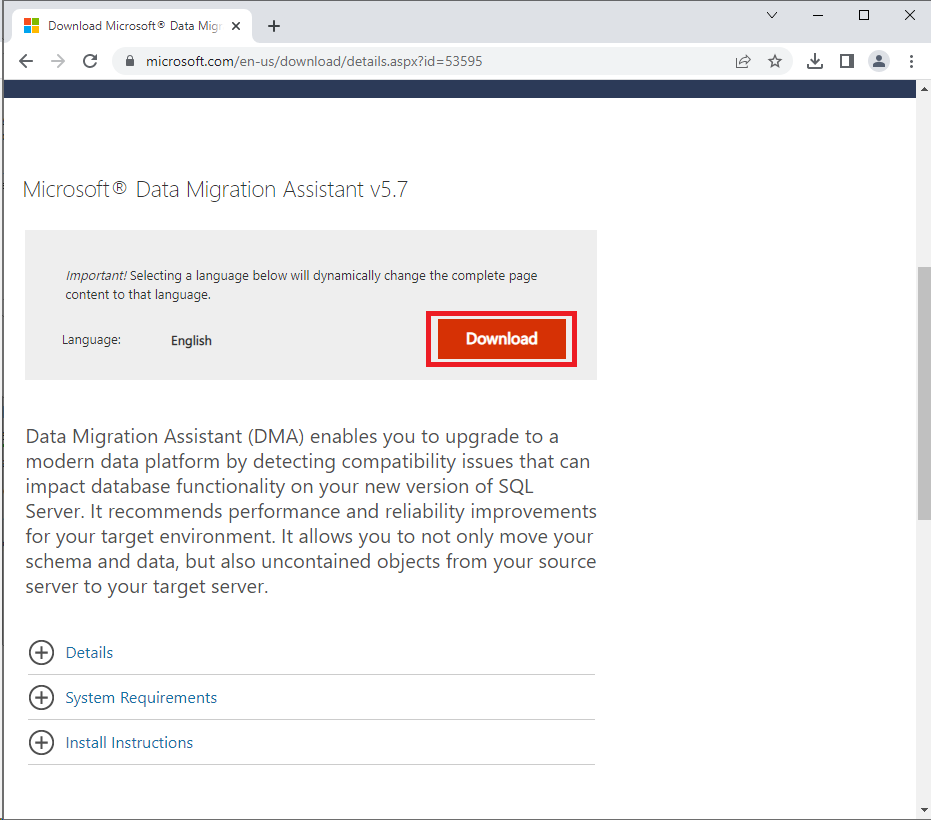Maximize the browser window
931x820 pixels.
(x=864, y=15)
